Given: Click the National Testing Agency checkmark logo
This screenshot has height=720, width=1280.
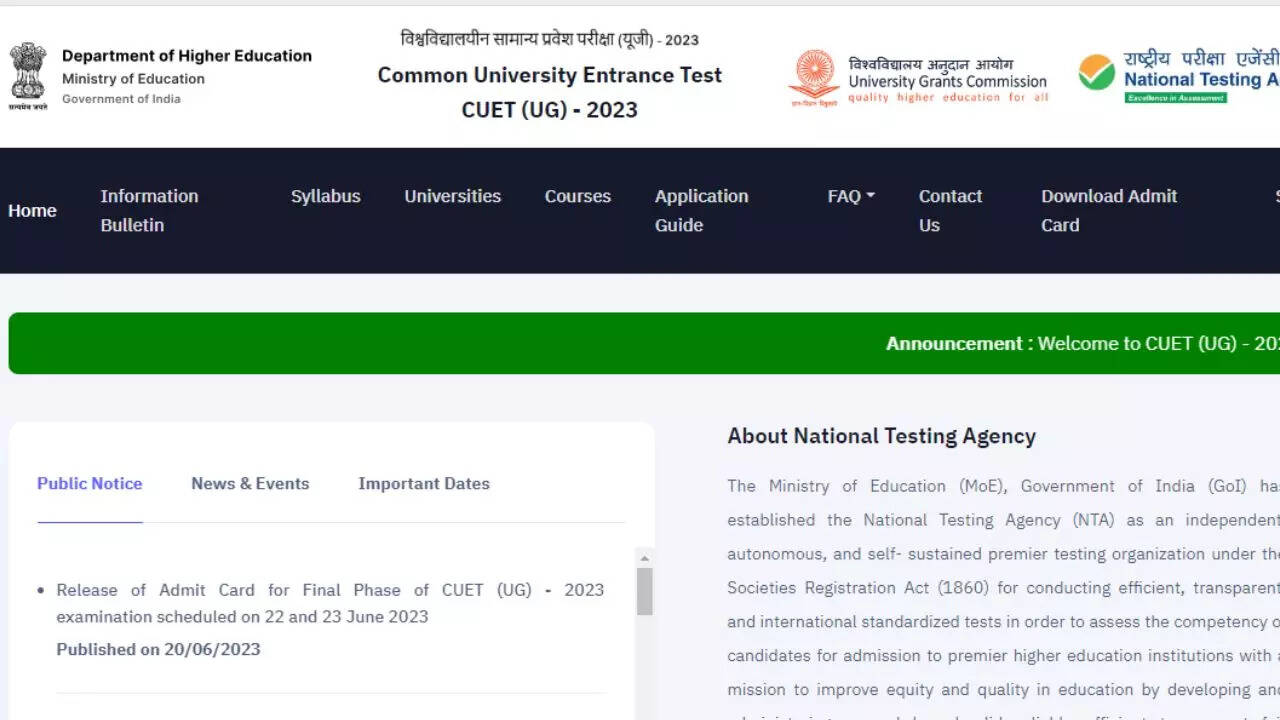Looking at the screenshot, I should tap(1096, 73).
